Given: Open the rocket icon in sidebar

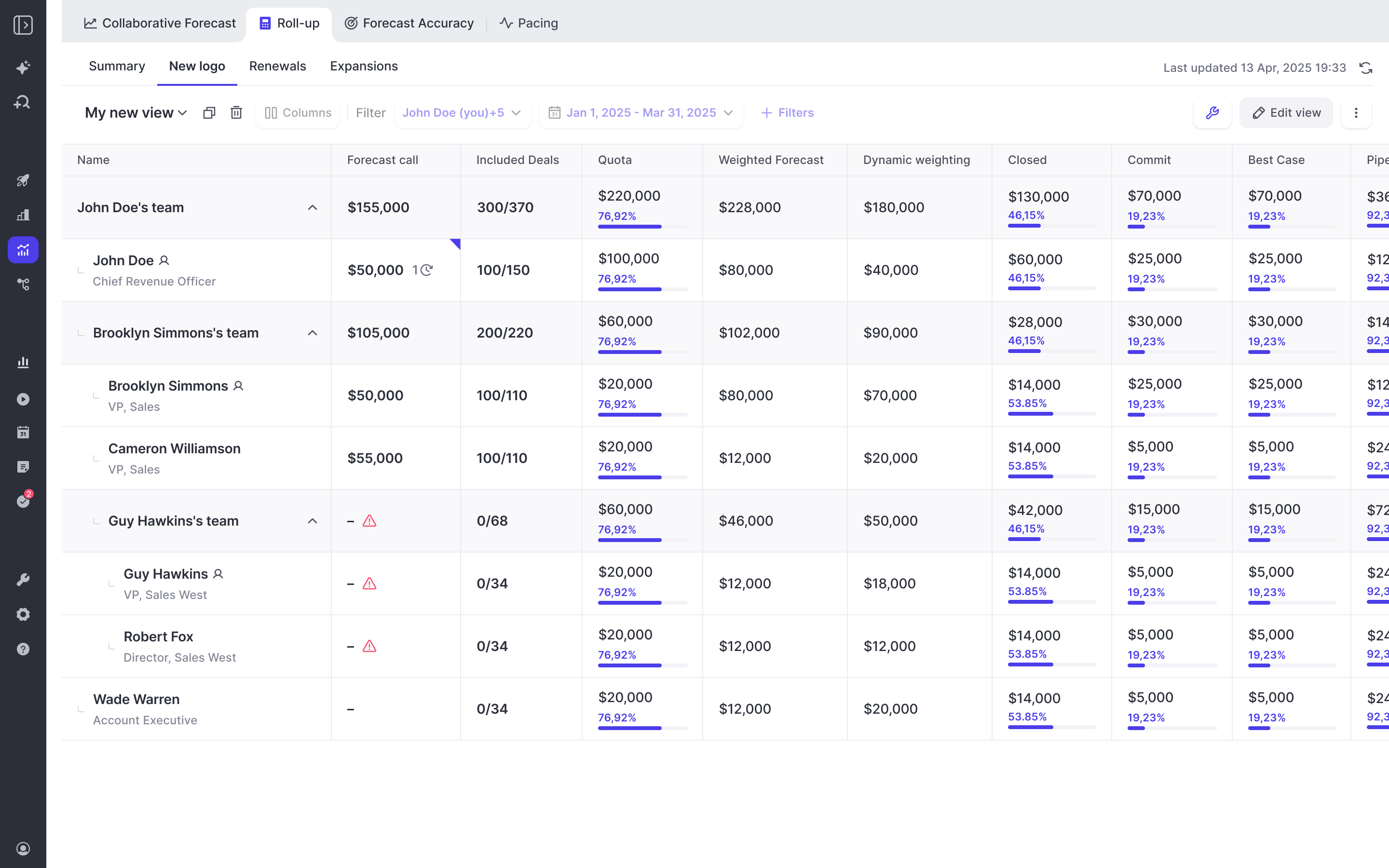Looking at the screenshot, I should pyautogui.click(x=23, y=180).
